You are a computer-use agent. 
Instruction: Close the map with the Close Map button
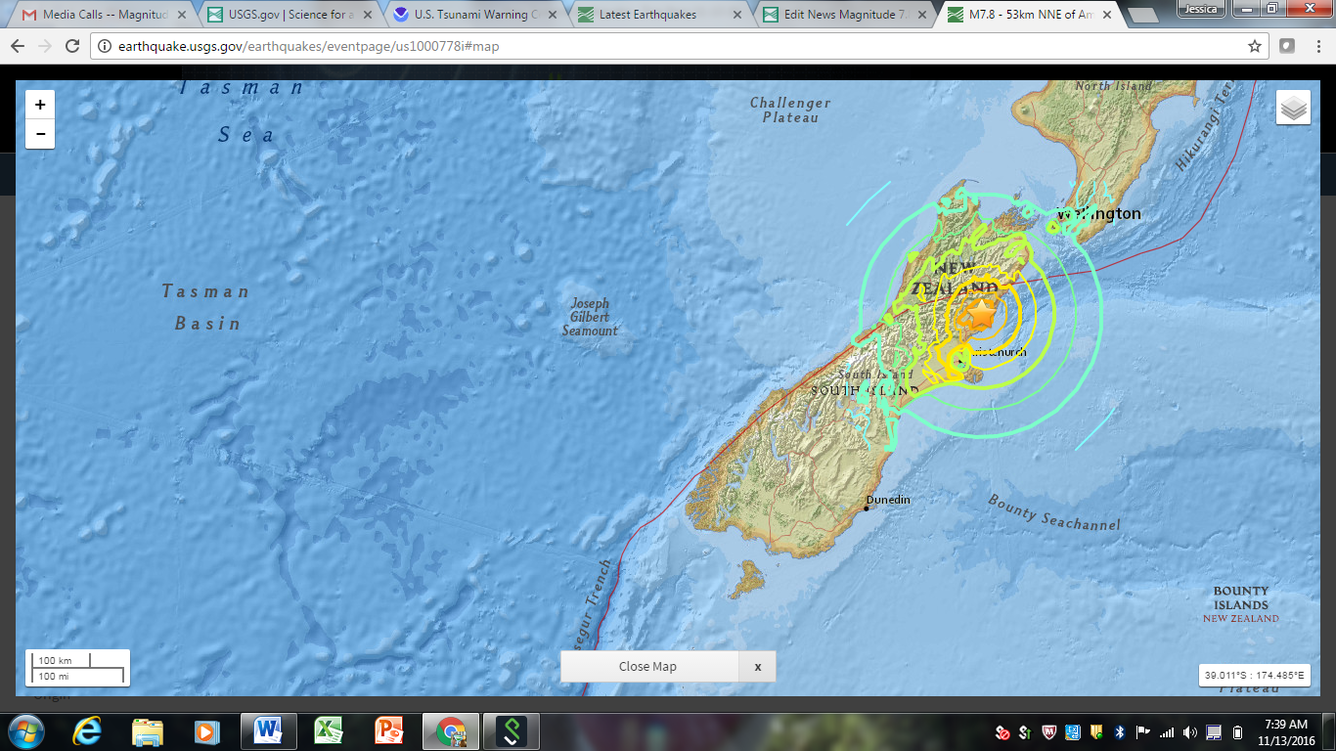point(648,666)
